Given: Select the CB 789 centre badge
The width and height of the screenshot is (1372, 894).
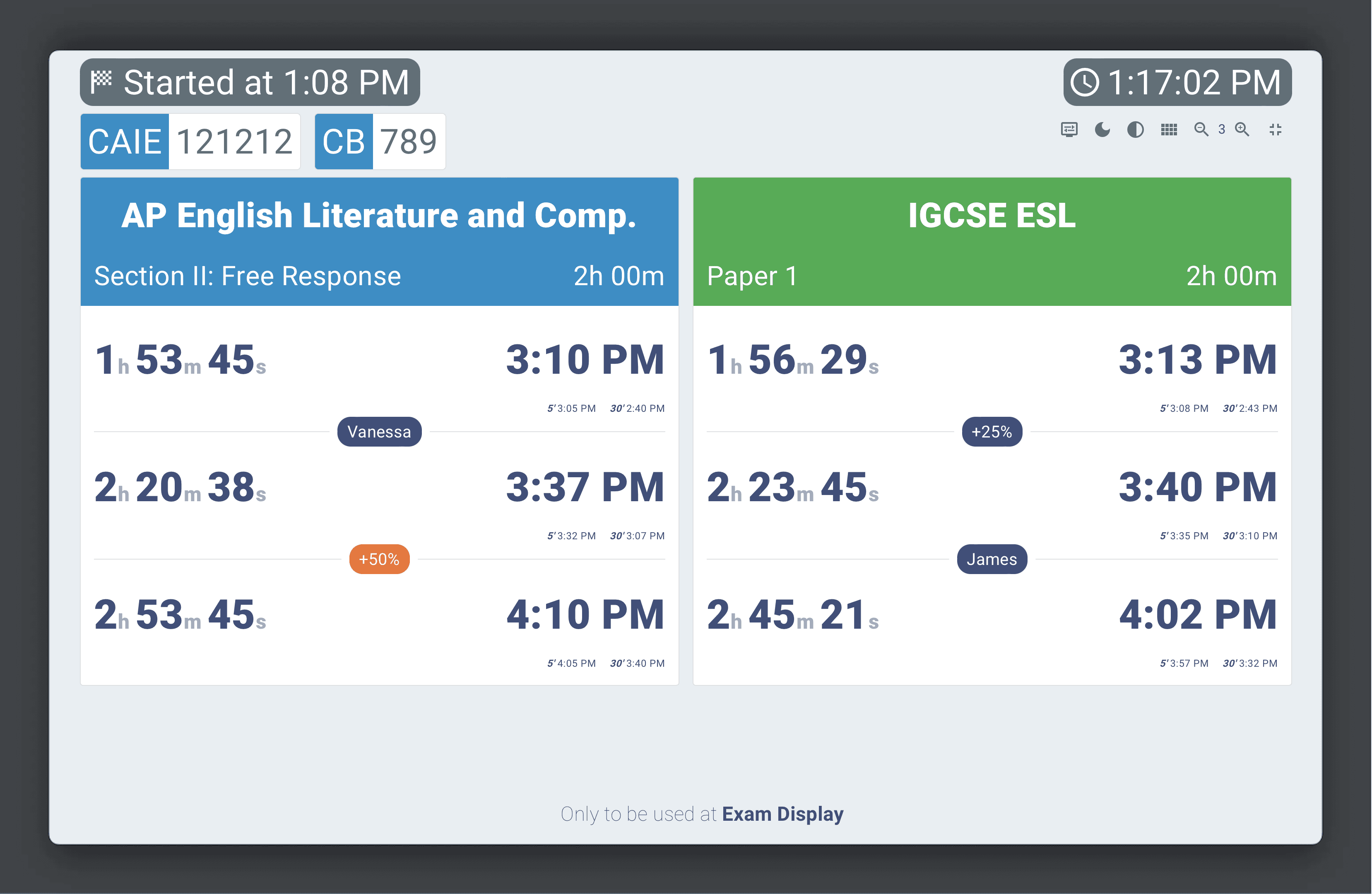Looking at the screenshot, I should click(380, 141).
